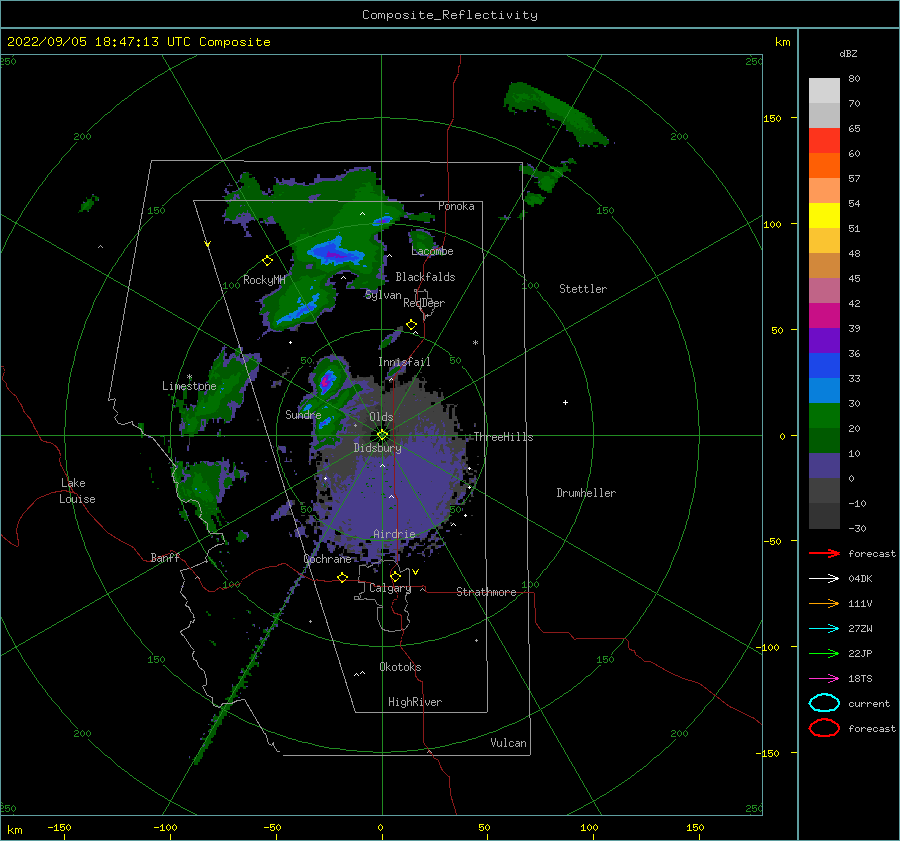The image size is (900, 841).
Task: Click the white 04DK arrow legend icon
Action: click(824, 579)
